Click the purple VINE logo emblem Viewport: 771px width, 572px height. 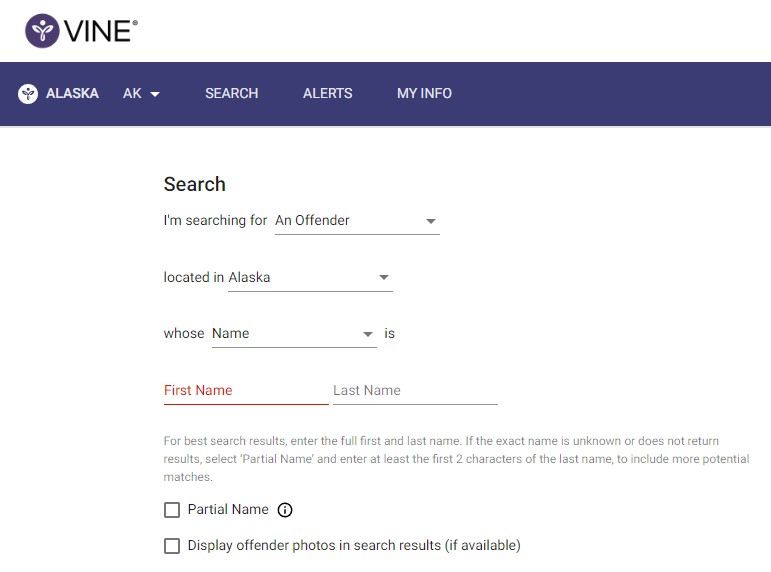tap(42, 31)
